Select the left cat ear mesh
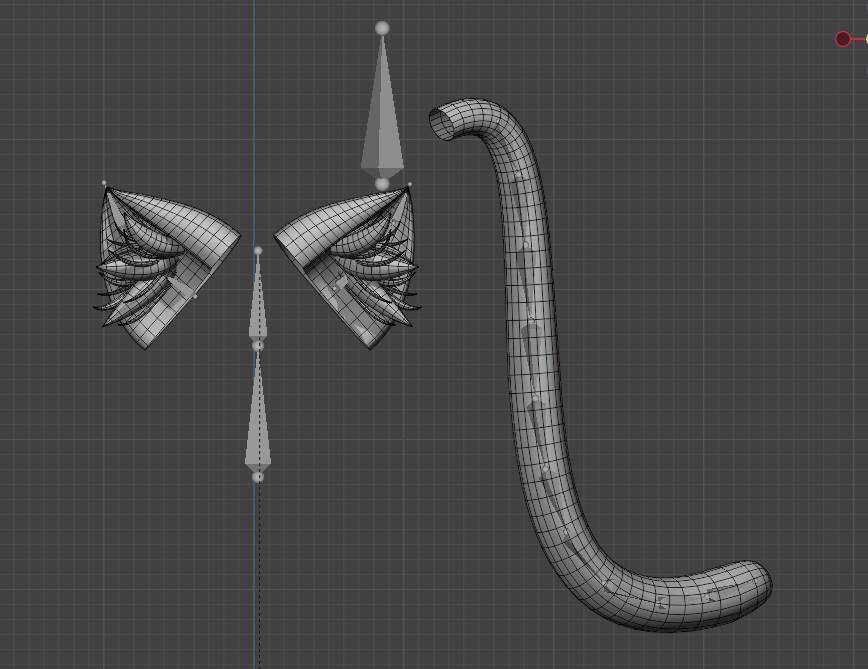The height and width of the screenshot is (669, 868). coord(166,266)
